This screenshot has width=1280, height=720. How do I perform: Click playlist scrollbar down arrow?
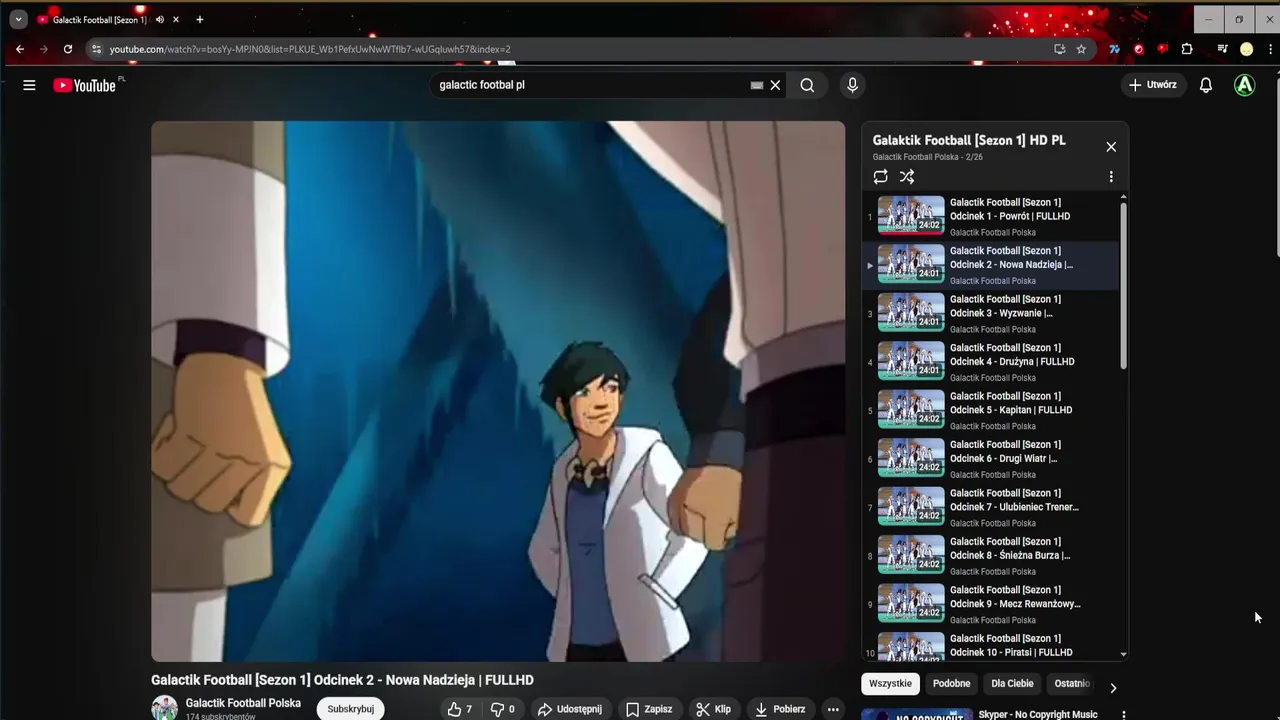point(1123,654)
